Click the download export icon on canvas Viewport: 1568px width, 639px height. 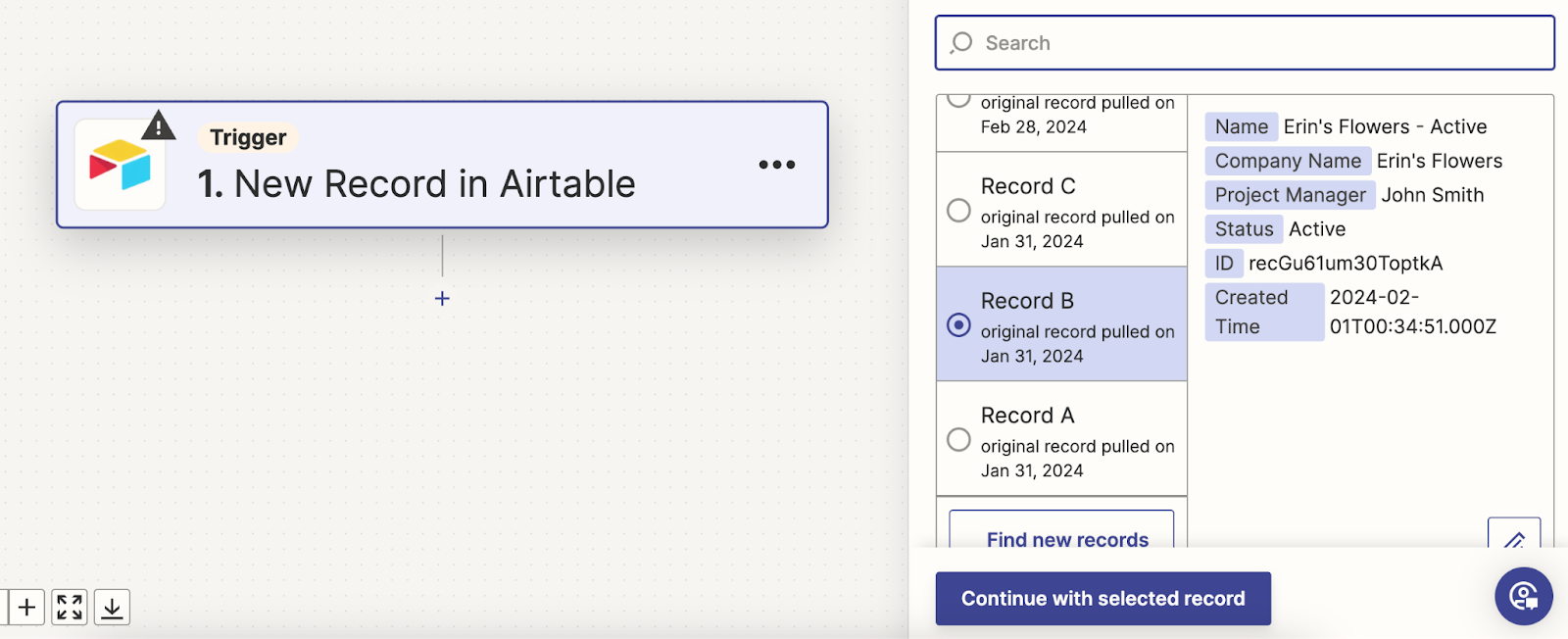point(112,608)
